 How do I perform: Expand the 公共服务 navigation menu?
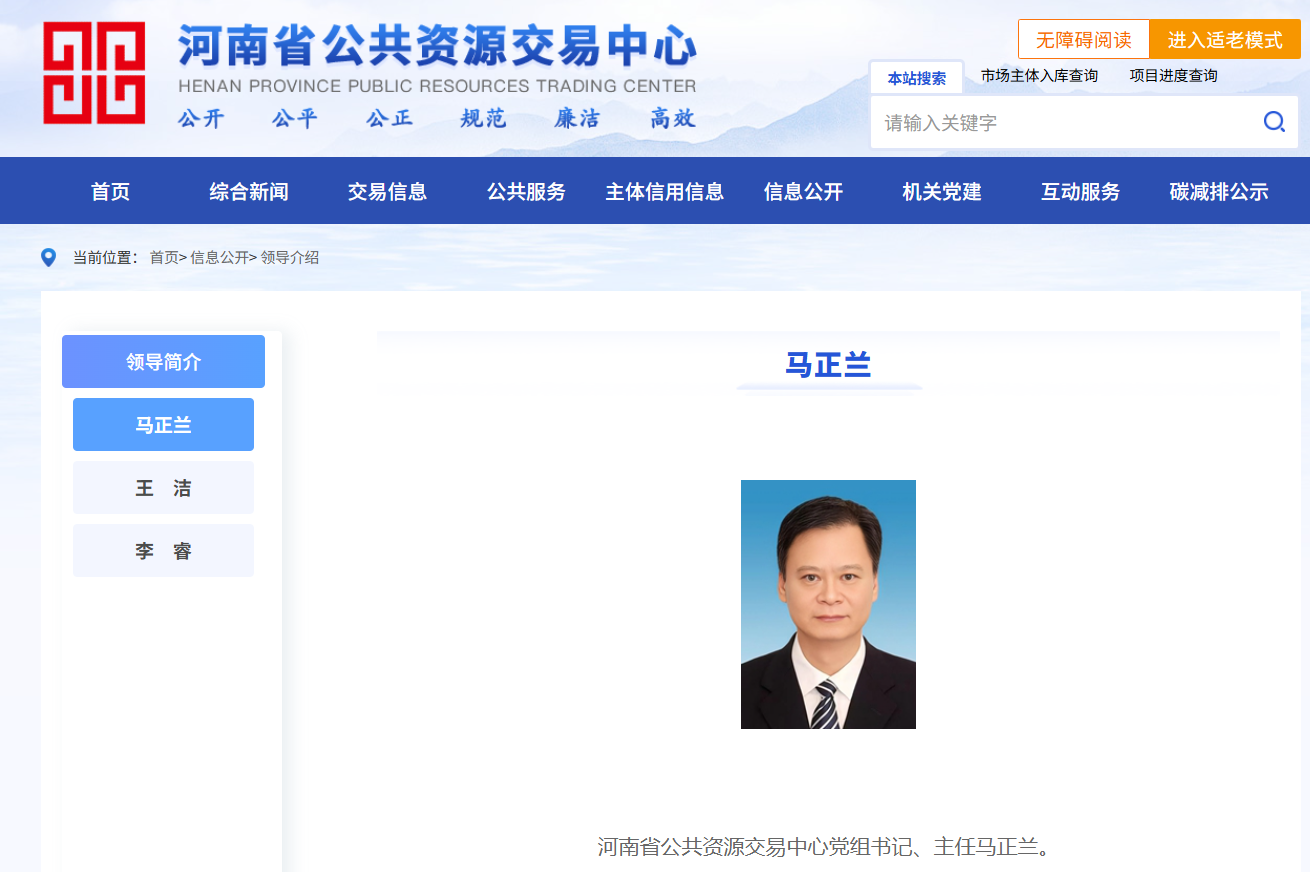pos(526,191)
